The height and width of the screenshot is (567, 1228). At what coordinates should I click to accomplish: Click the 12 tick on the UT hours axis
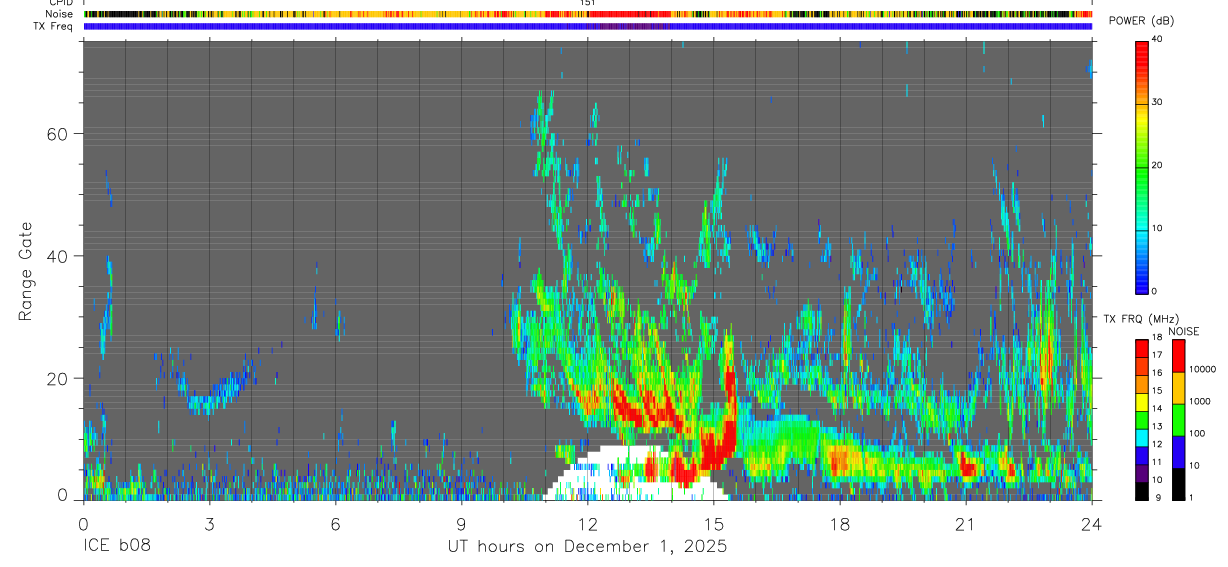pyautogui.click(x=587, y=524)
